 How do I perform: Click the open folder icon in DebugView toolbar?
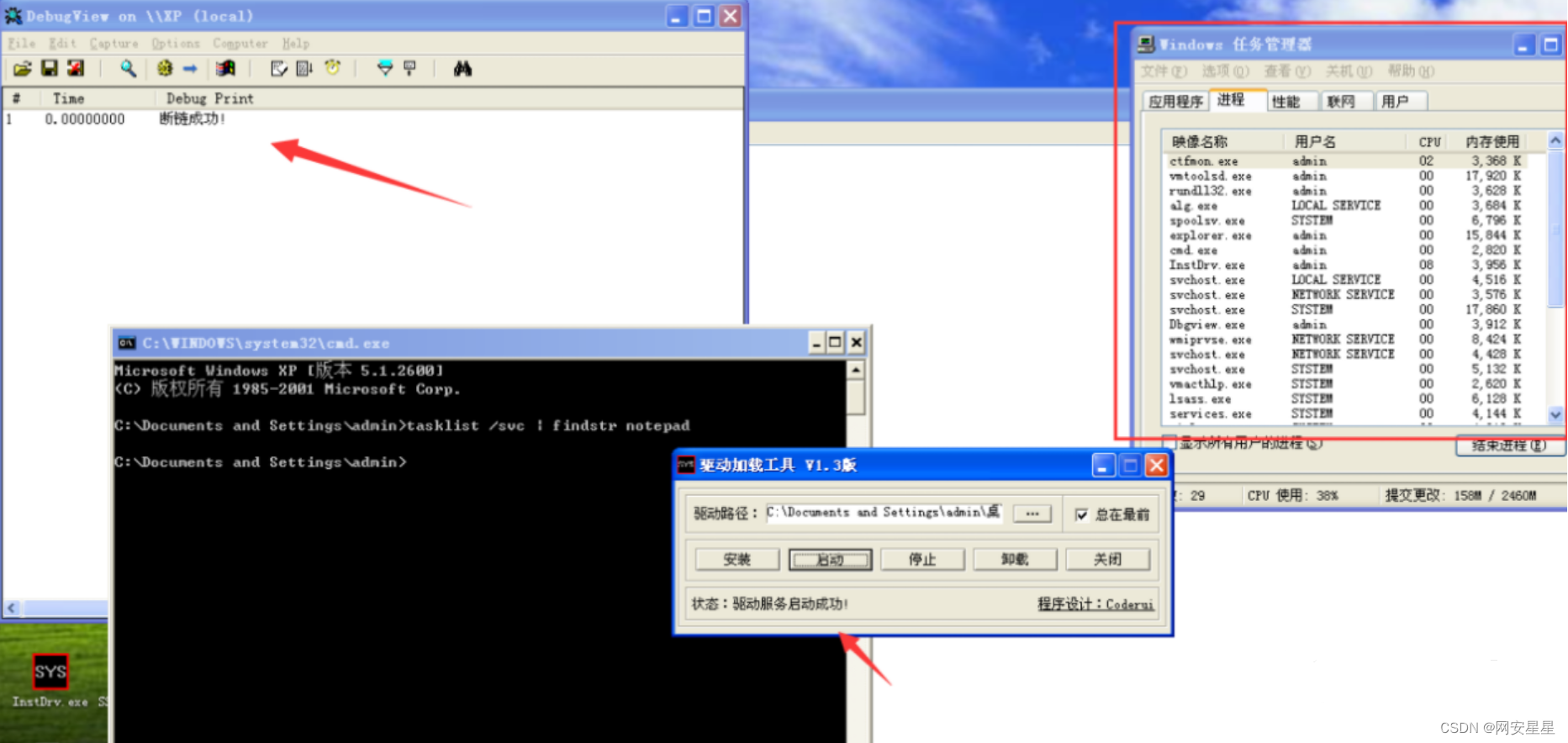tap(23, 68)
